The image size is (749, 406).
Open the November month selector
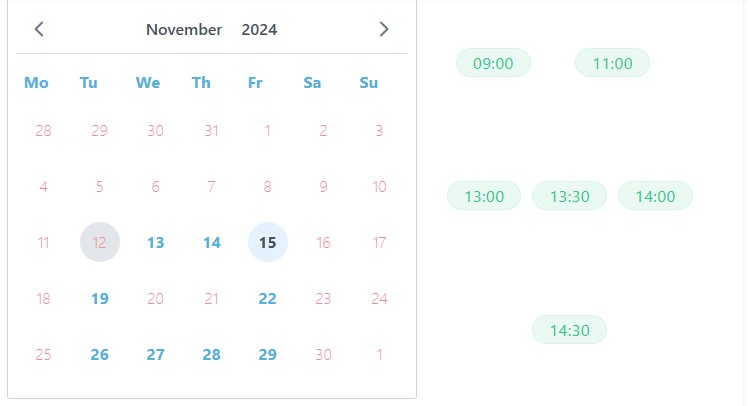(184, 30)
